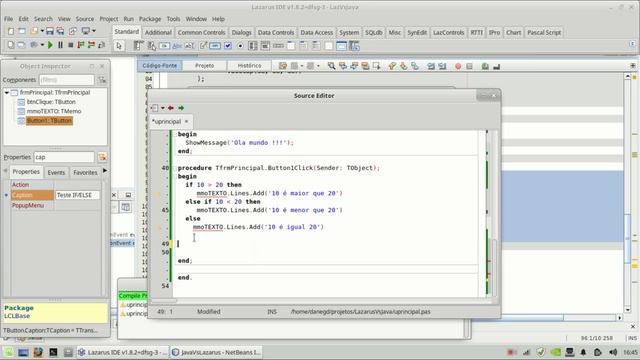Pick the TEdit component icon
Screen dimensions: 640x360
(189, 46)
